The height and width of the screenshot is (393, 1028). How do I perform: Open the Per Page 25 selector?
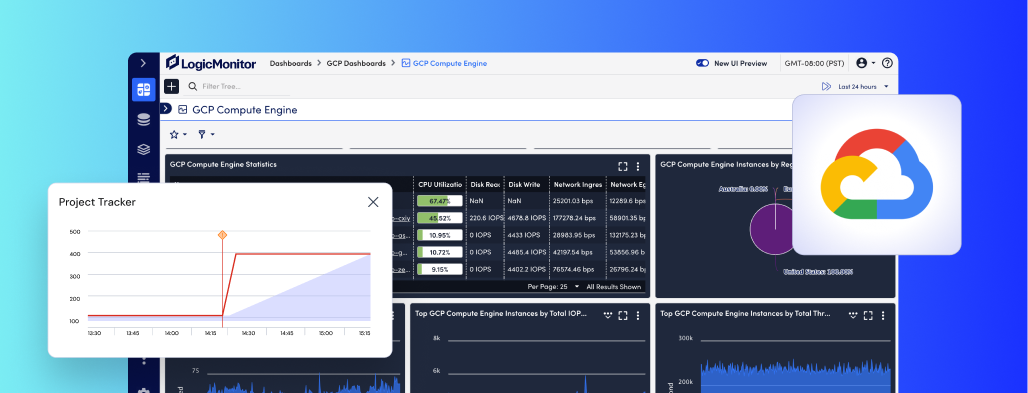coord(554,287)
